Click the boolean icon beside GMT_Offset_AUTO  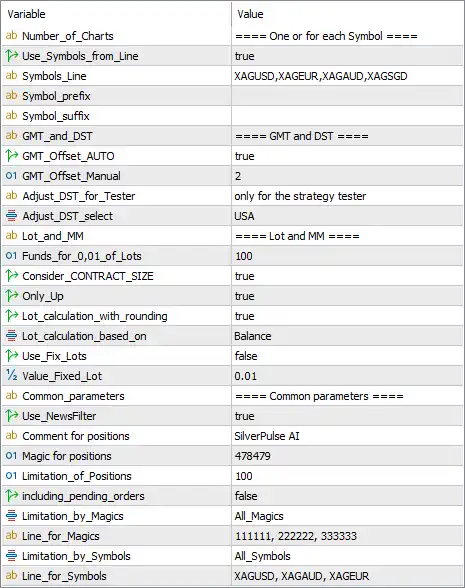[x=12, y=156]
